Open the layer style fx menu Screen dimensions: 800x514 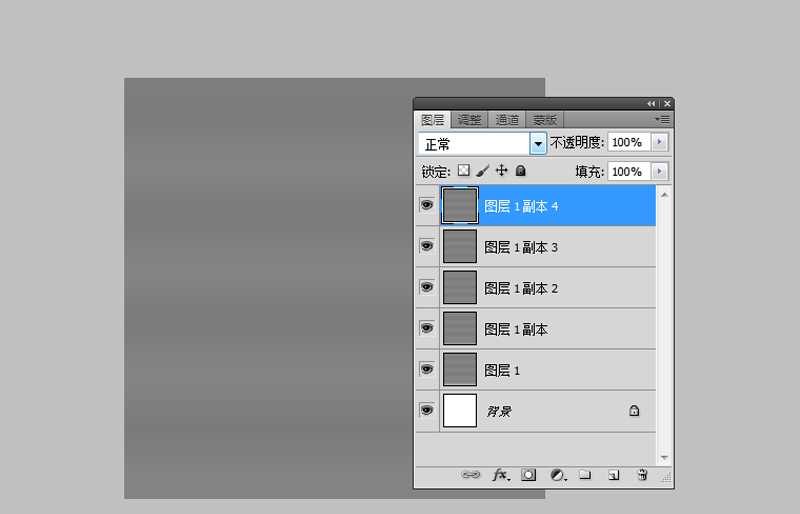click(501, 475)
